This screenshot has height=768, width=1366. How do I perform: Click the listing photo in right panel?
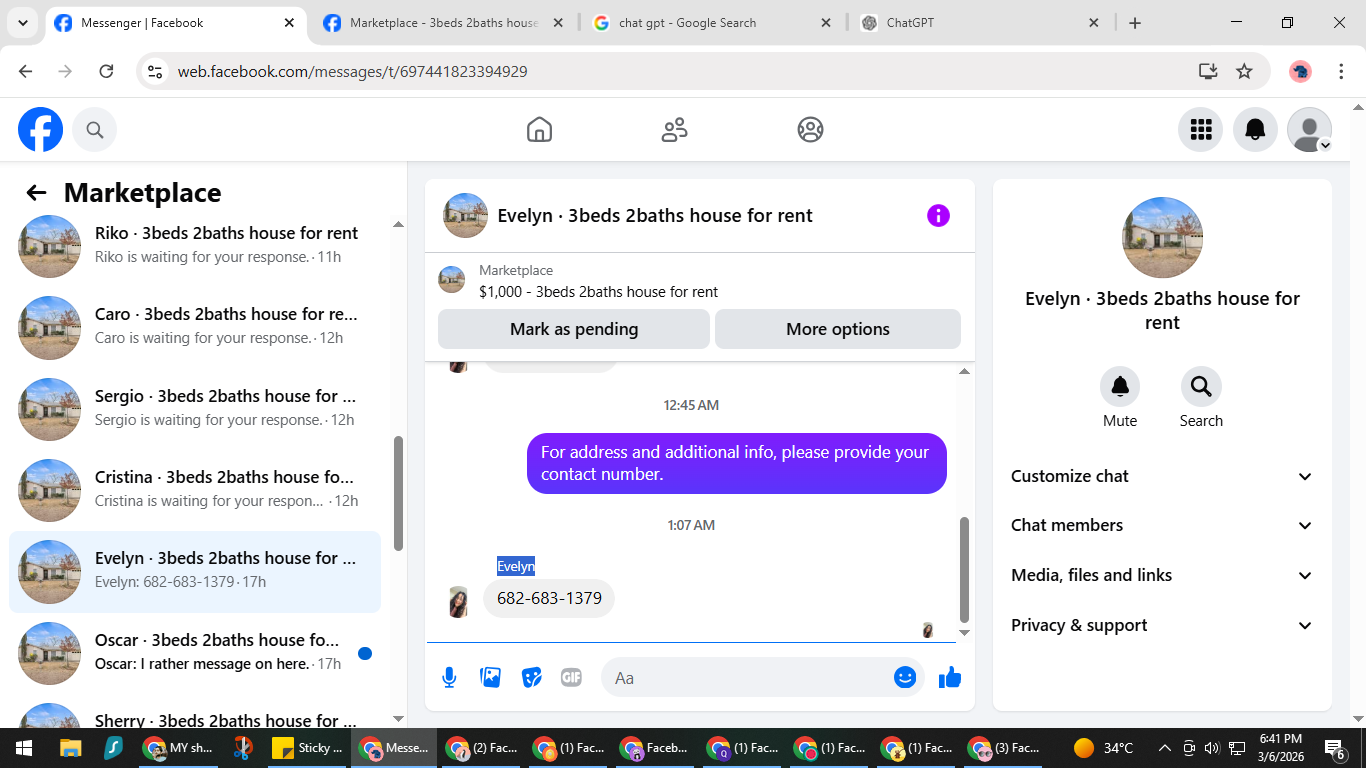coord(1162,237)
